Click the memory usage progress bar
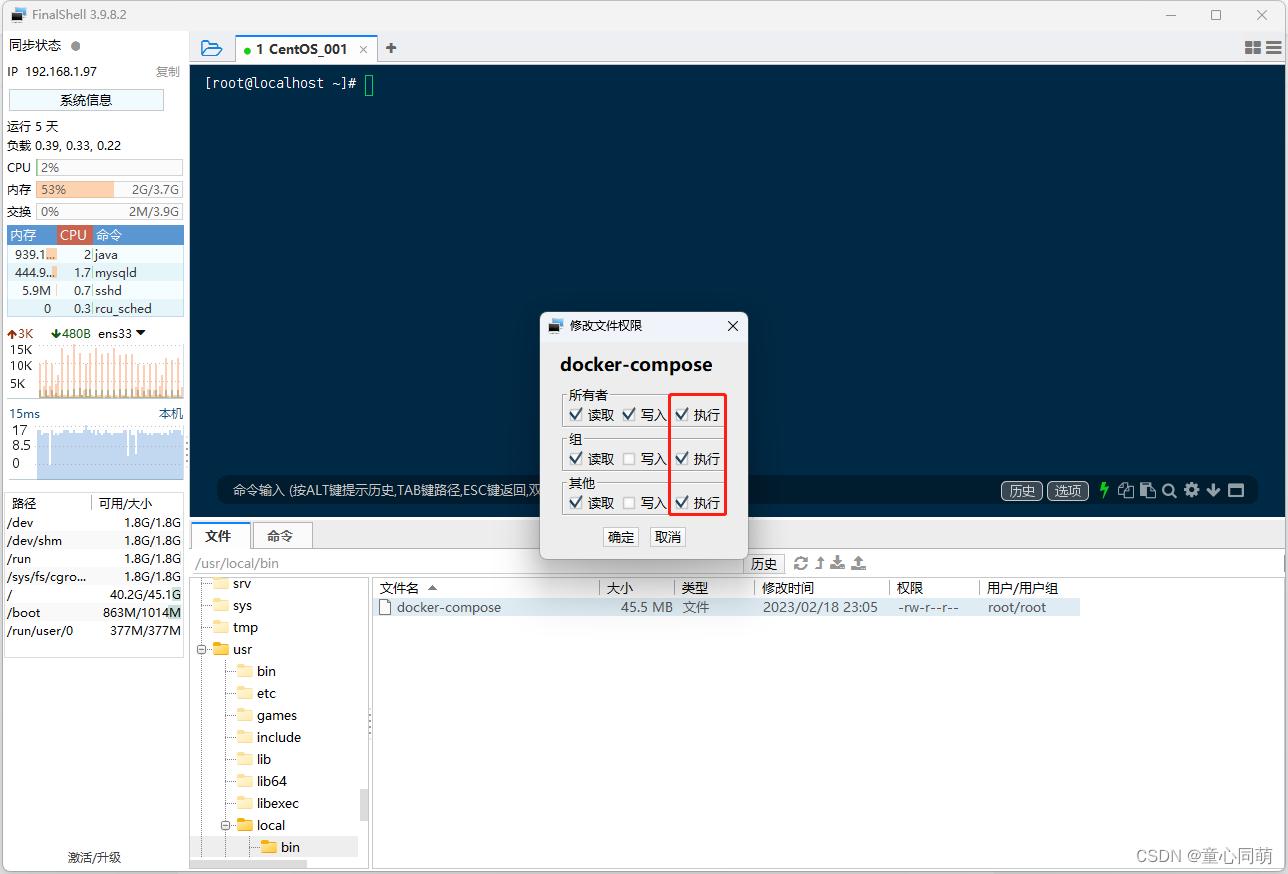This screenshot has height=874, width=1288. pyautogui.click(x=108, y=189)
